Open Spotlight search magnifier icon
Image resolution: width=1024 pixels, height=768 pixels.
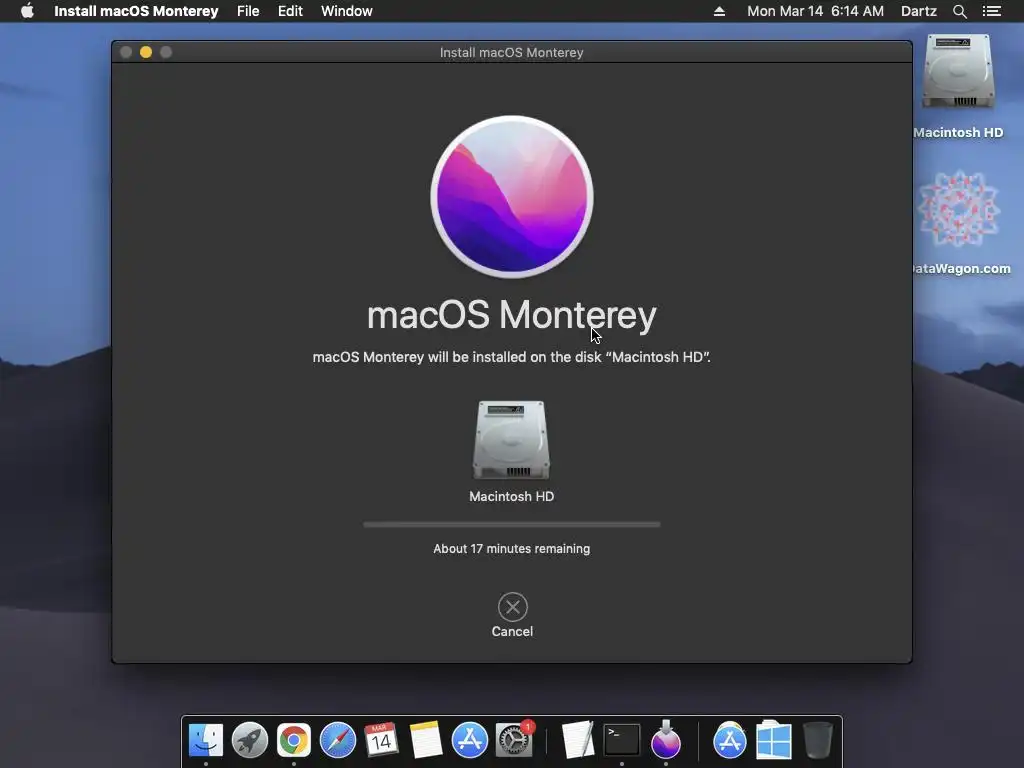960,11
